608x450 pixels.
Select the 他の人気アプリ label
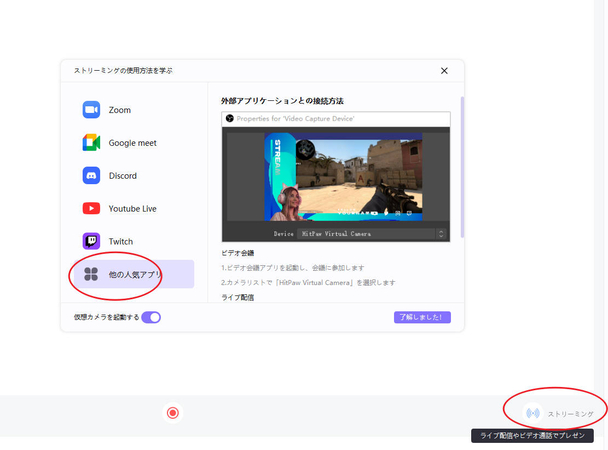pos(135,275)
